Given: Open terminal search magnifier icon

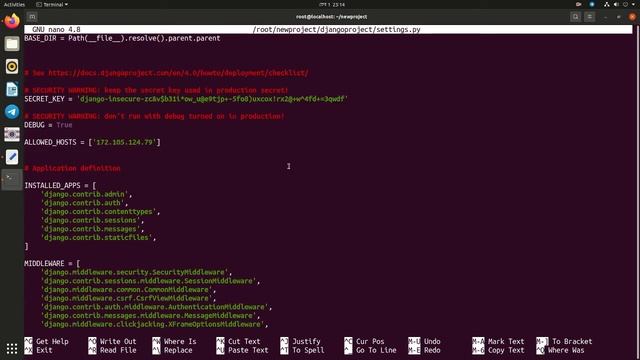Looking at the screenshot, I should pos(576,17).
